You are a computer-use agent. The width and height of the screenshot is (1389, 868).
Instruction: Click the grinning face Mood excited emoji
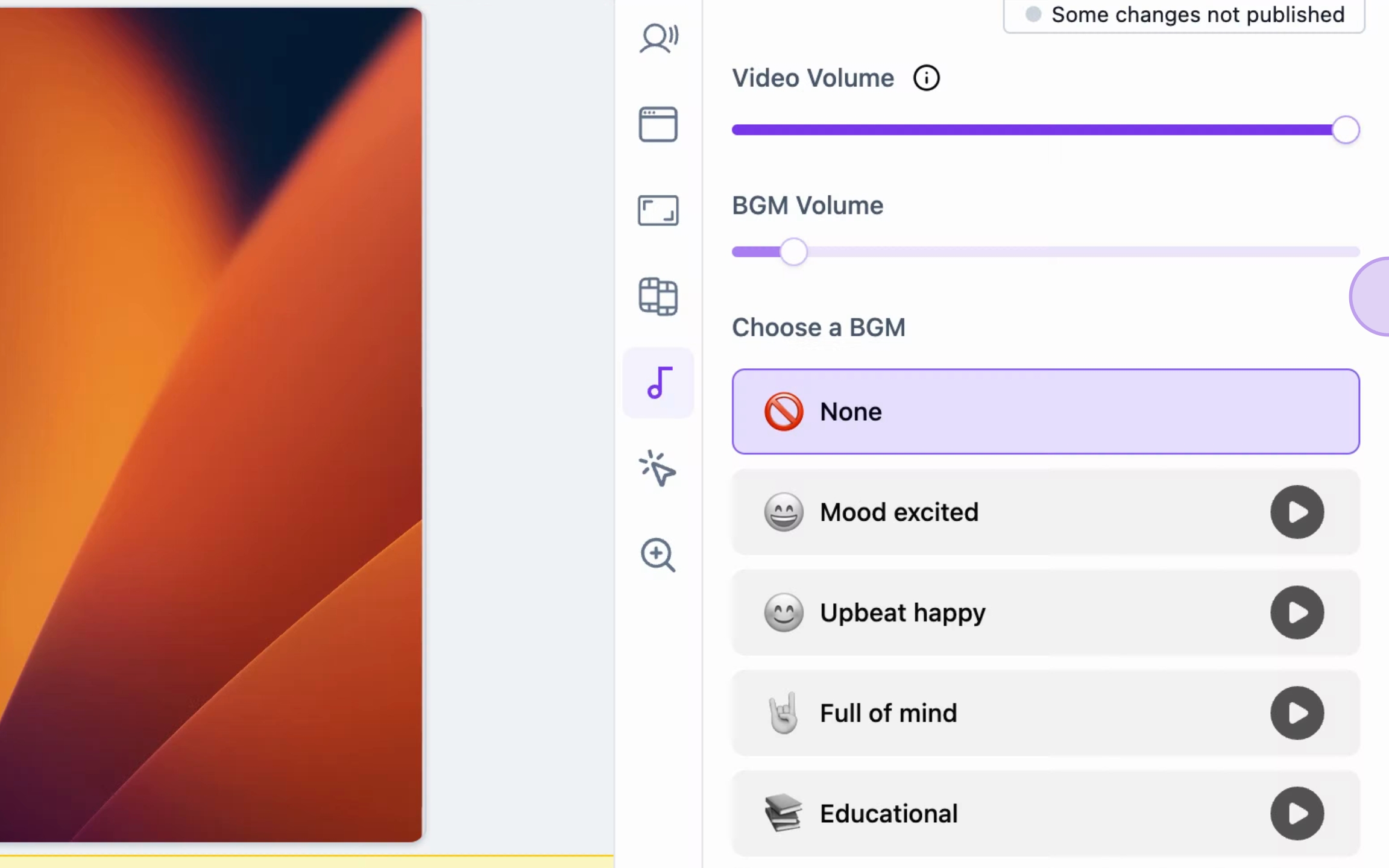(784, 512)
